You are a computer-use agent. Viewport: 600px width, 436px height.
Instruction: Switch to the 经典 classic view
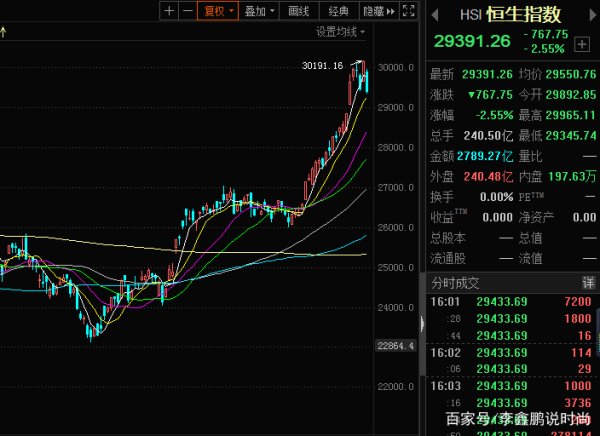tap(339, 11)
